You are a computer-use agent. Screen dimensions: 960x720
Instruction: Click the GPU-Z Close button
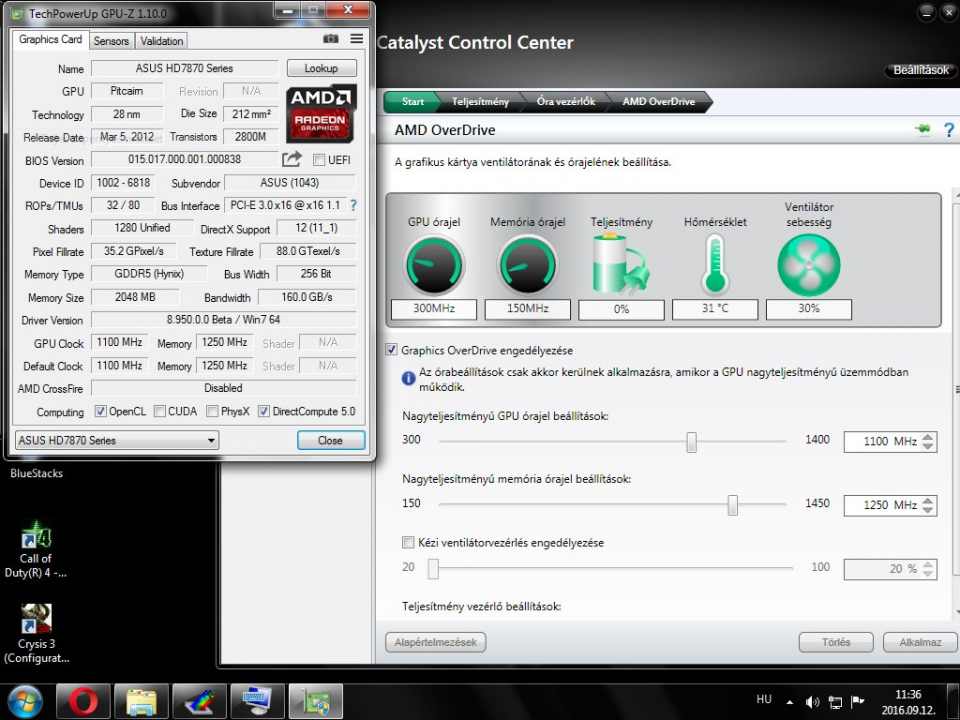pos(331,440)
